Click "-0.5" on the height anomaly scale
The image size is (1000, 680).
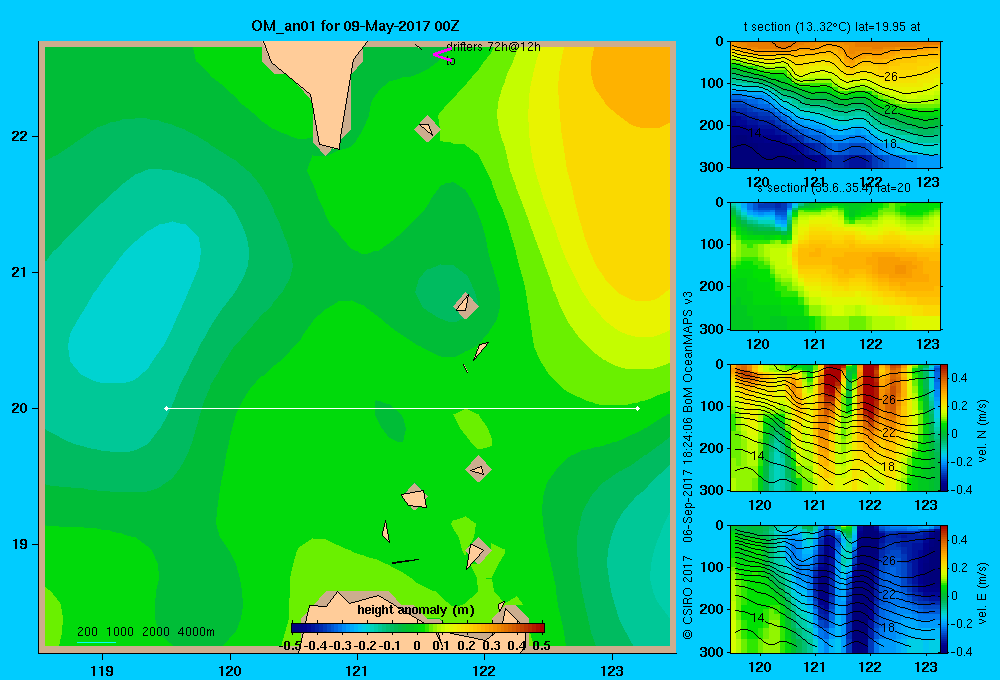tap(290, 646)
